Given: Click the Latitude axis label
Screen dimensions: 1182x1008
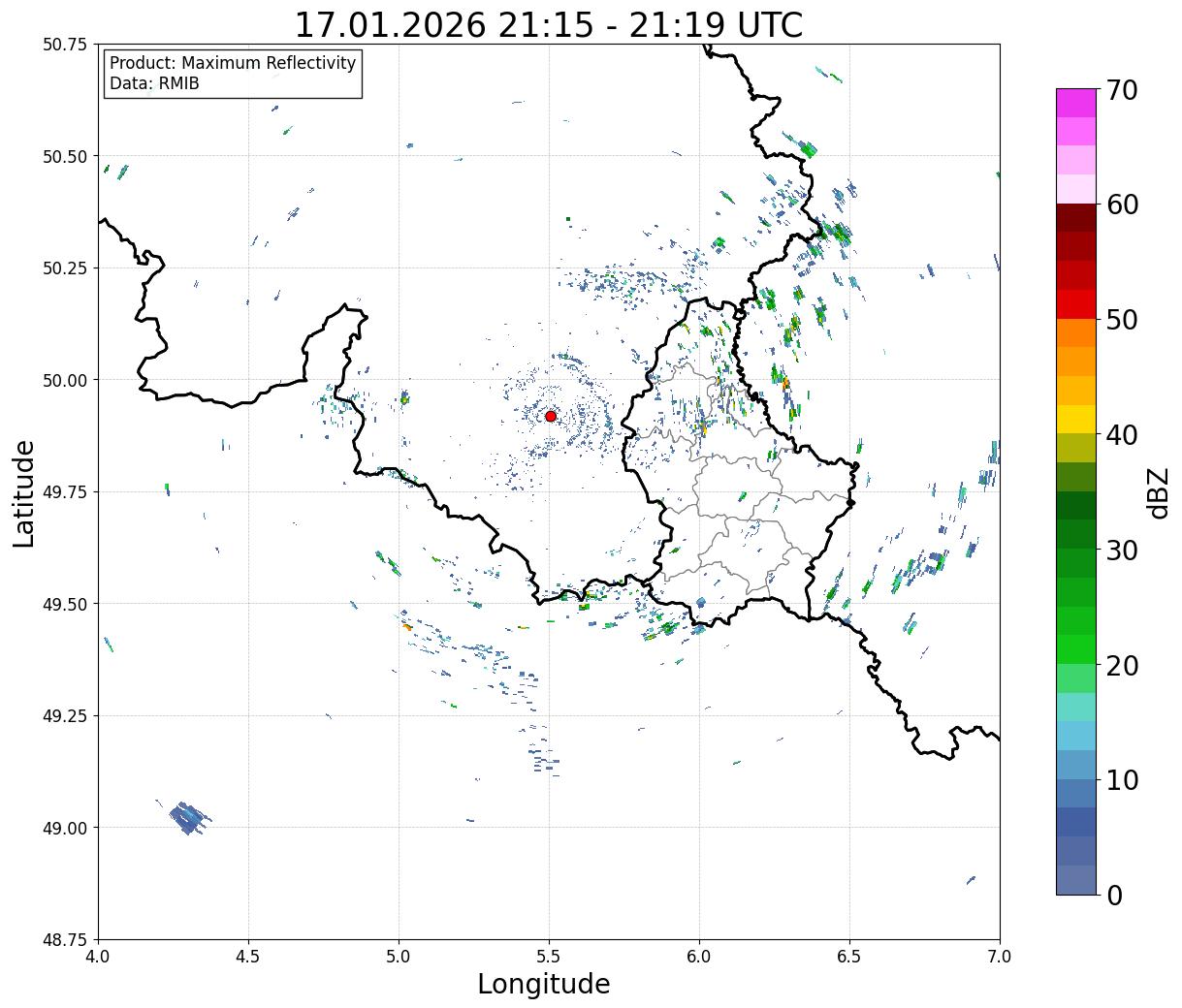Looking at the screenshot, I should (24, 492).
